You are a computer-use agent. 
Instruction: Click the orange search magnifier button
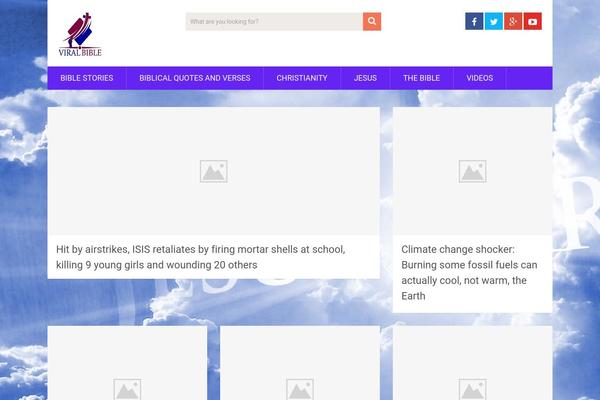point(372,21)
